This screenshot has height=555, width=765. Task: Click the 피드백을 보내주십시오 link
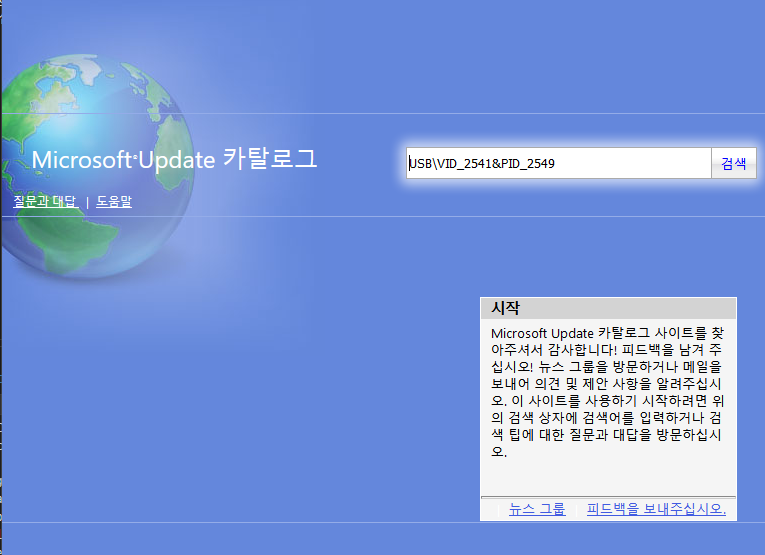[x=656, y=509]
